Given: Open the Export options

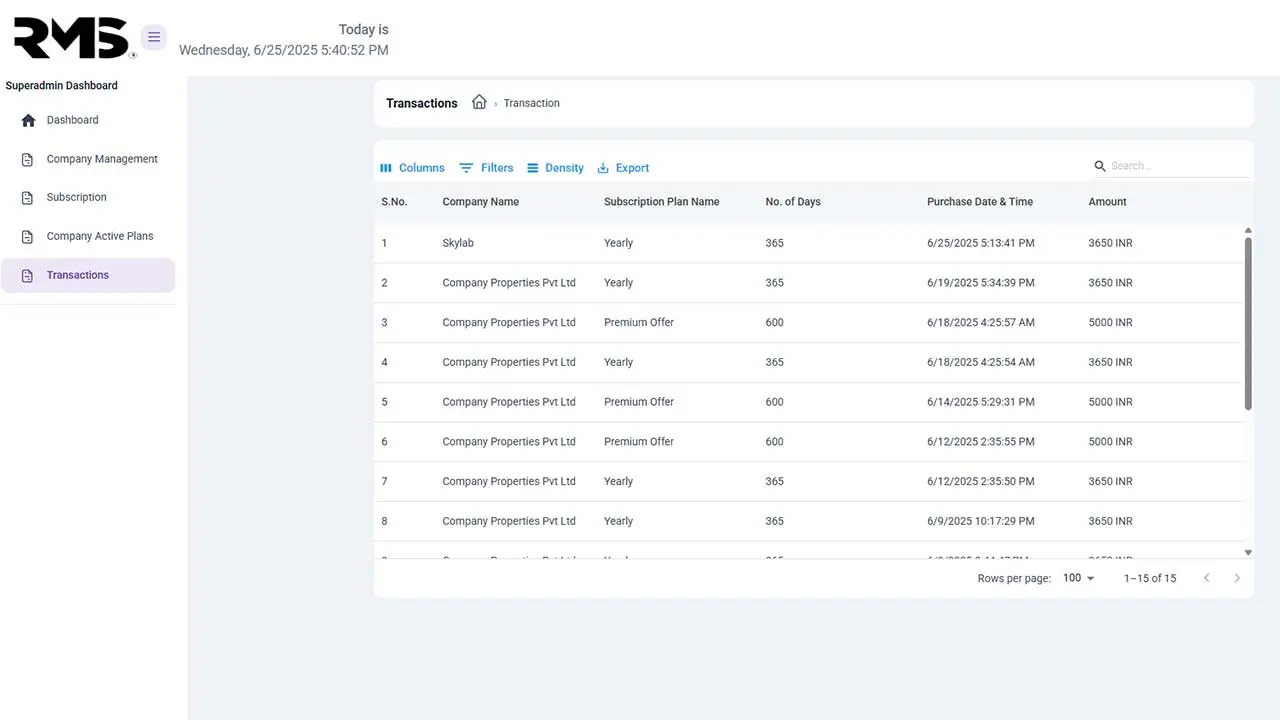Looking at the screenshot, I should tap(623, 168).
